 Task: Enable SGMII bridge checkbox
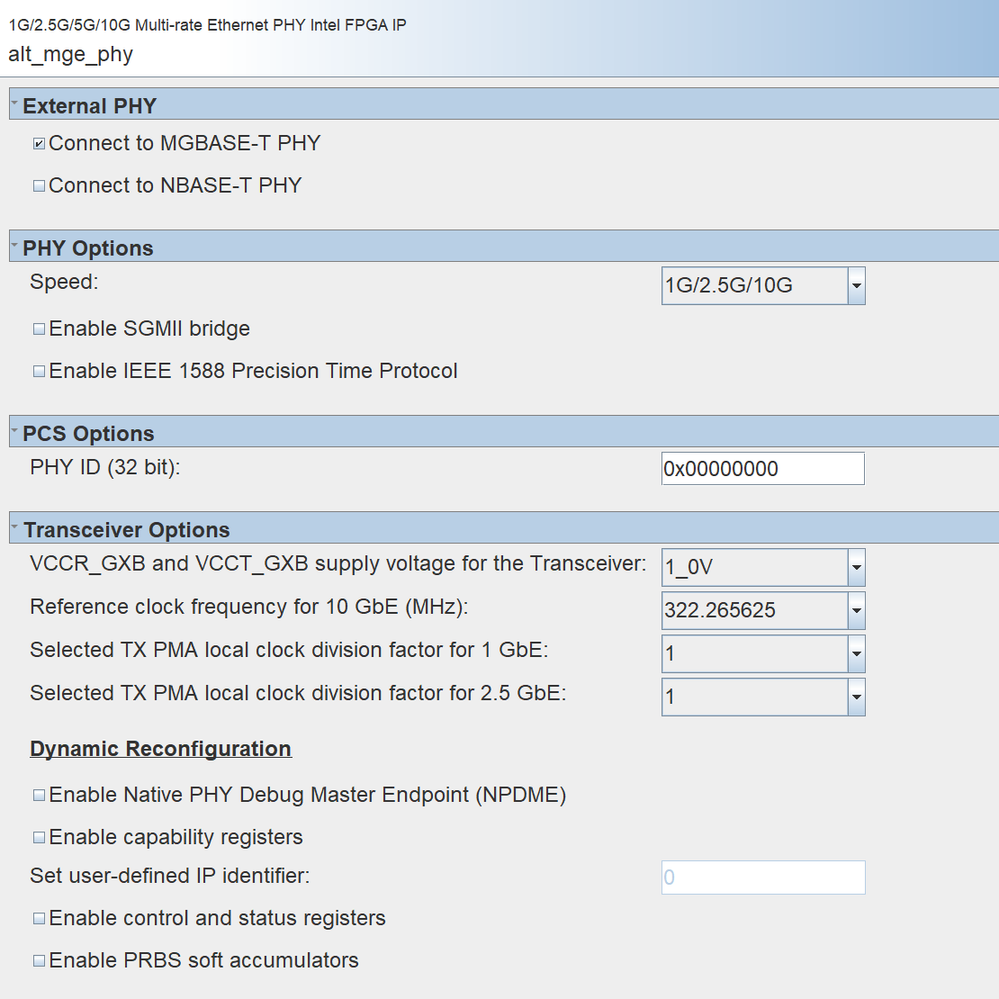(x=39, y=329)
